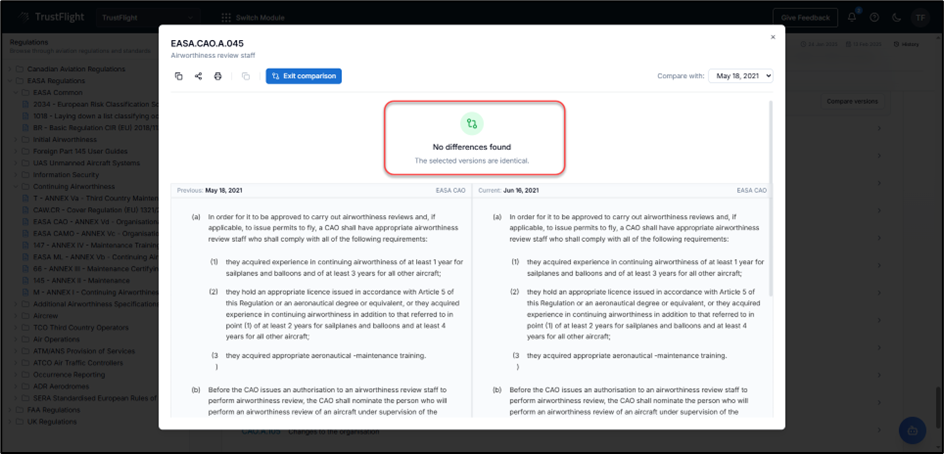Expand the UK Regulations folder

pyautogui.click(x=53, y=422)
